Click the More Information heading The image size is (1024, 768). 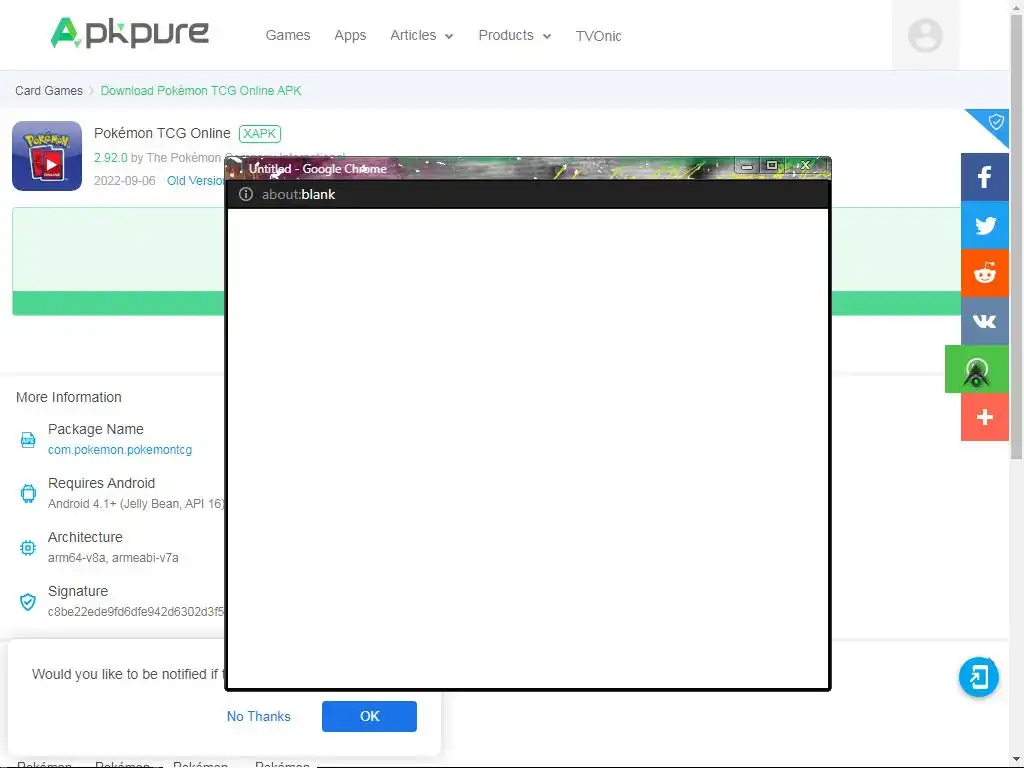point(69,397)
